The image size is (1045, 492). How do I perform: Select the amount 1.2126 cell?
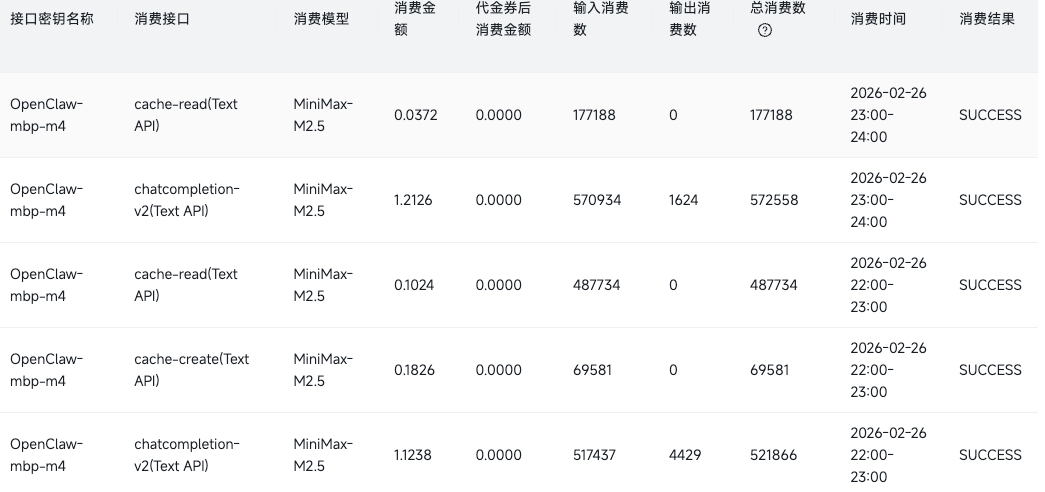413,200
